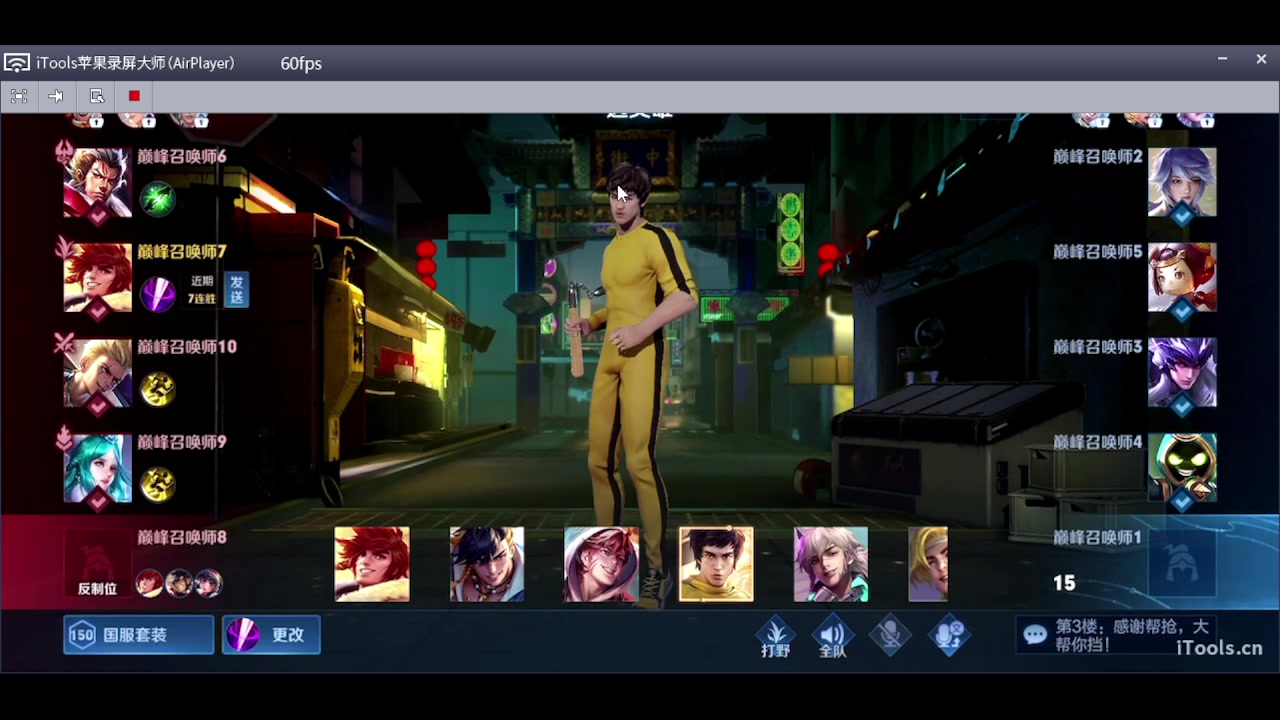This screenshot has height=720, width=1280.
Task: Toggle the 全队 team voice speaker
Action: (x=833, y=638)
